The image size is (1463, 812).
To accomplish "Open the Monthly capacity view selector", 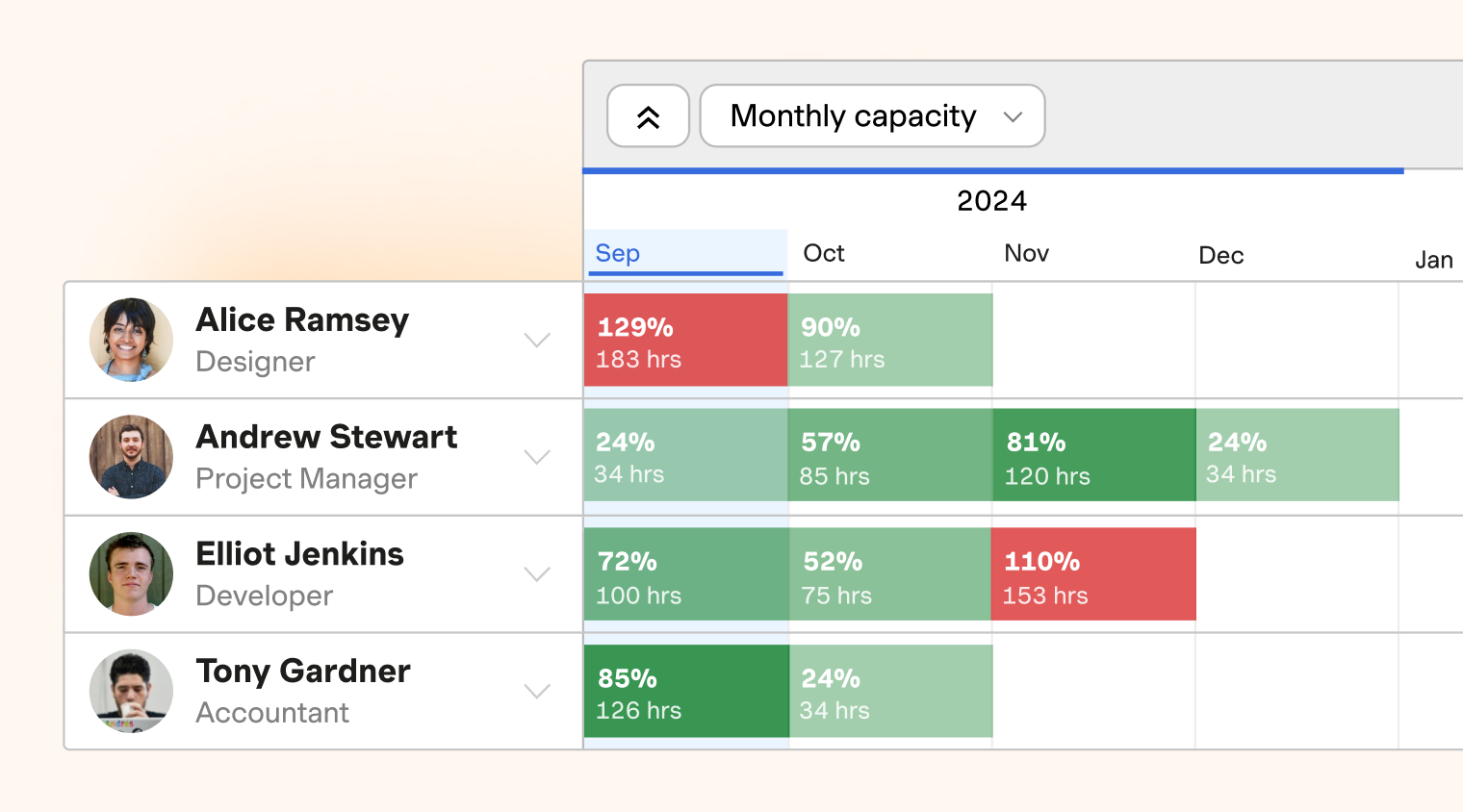I will click(871, 115).
